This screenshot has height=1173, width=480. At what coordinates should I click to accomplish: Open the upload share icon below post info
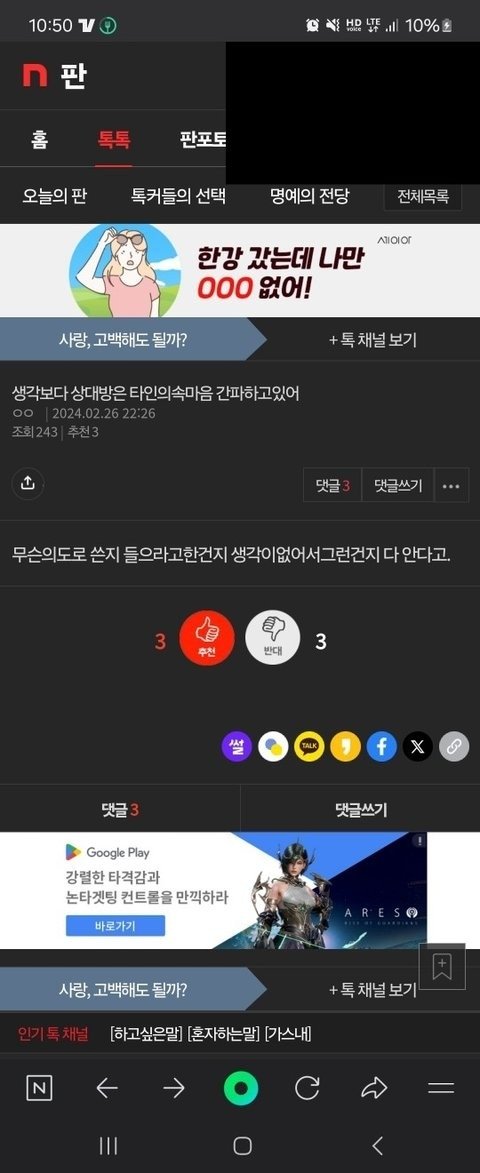(x=28, y=483)
